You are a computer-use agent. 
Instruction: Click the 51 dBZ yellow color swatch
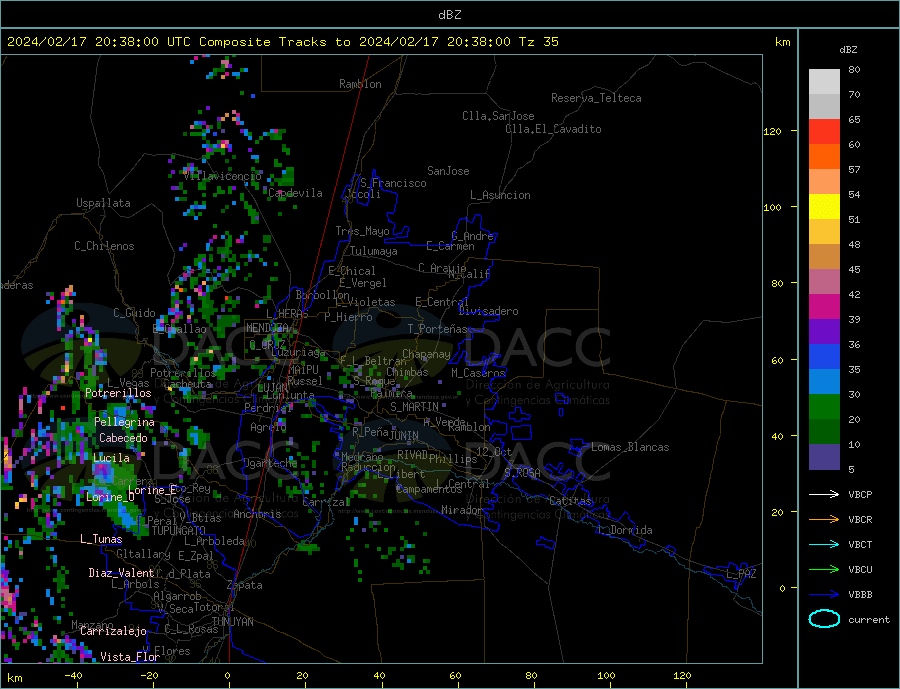tap(824, 207)
